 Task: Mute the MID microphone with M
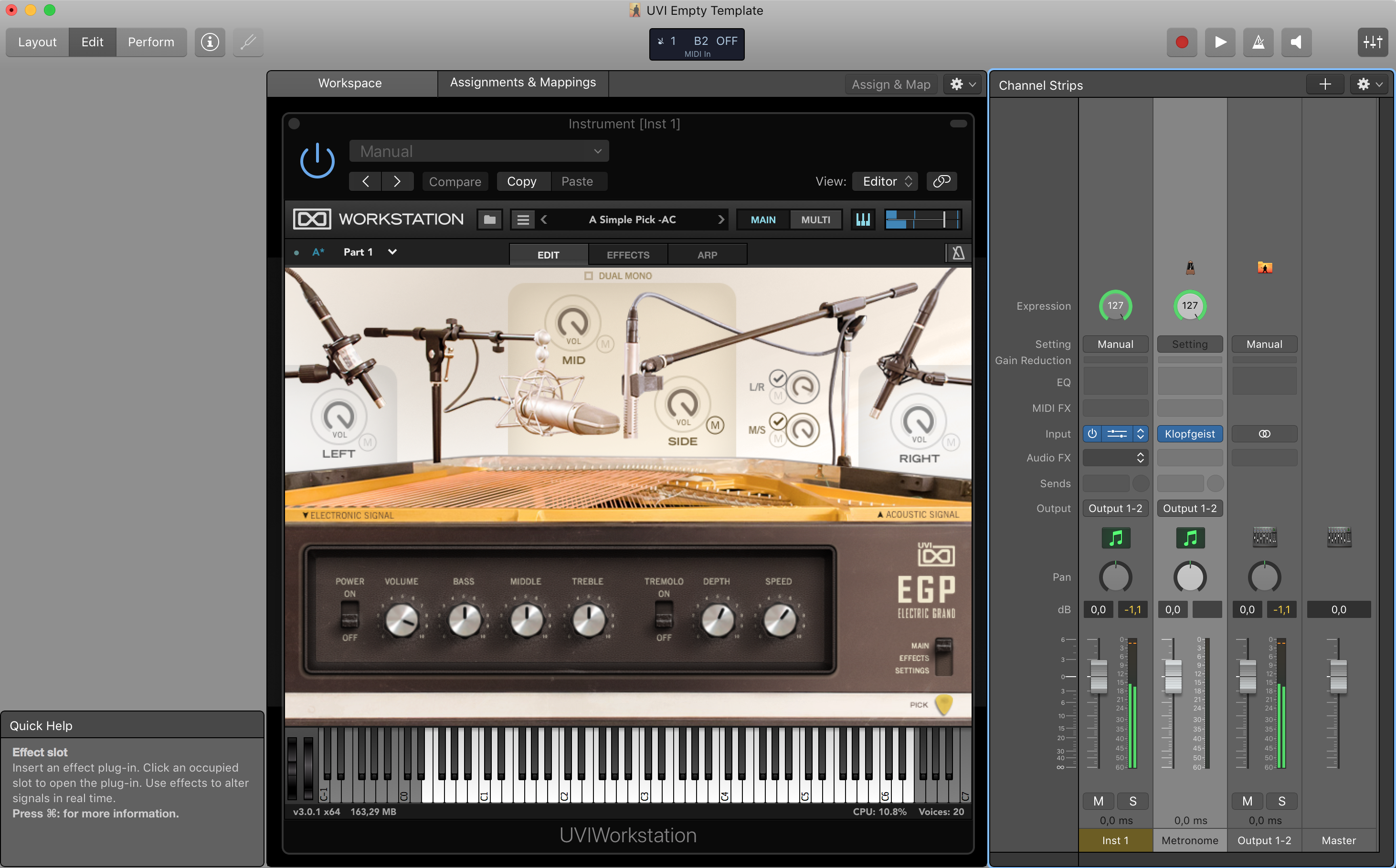tap(605, 345)
